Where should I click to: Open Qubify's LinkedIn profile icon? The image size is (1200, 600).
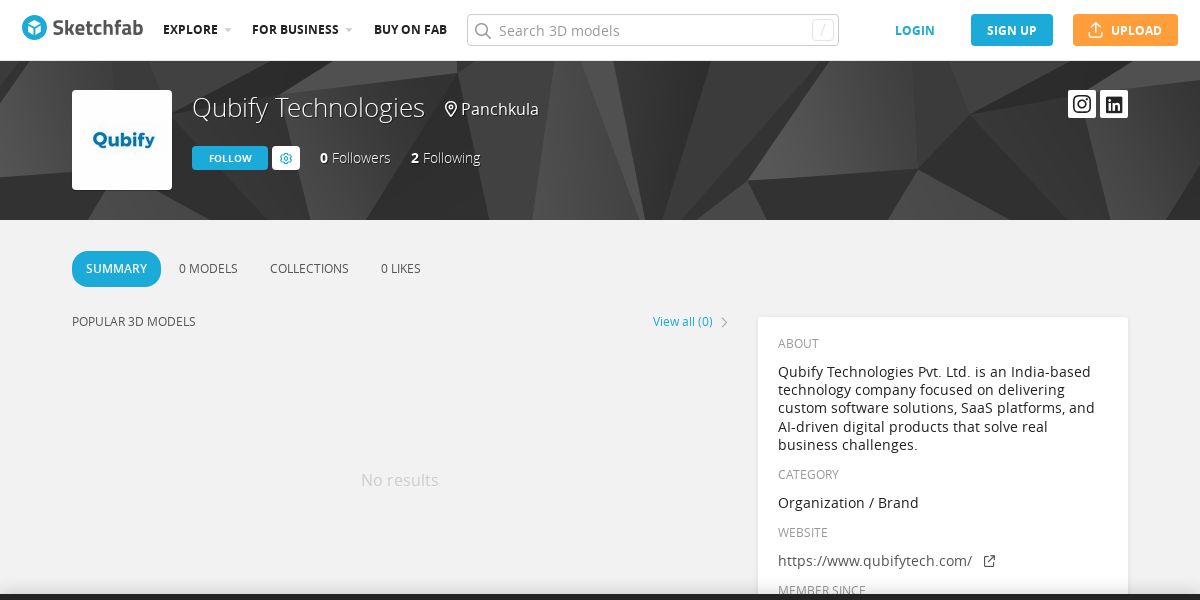coord(1114,104)
